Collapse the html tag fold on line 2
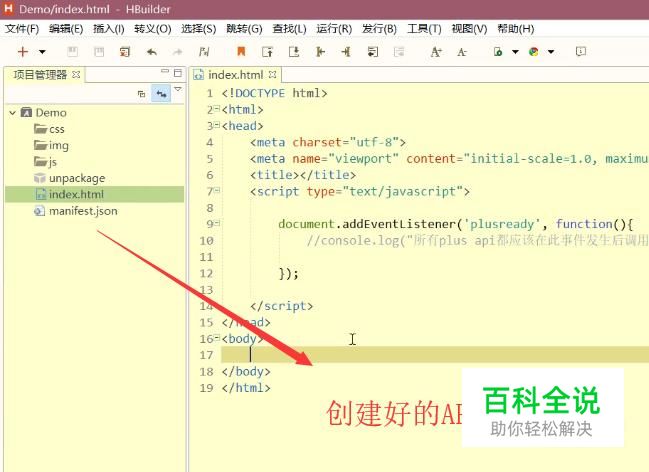 click(x=217, y=108)
